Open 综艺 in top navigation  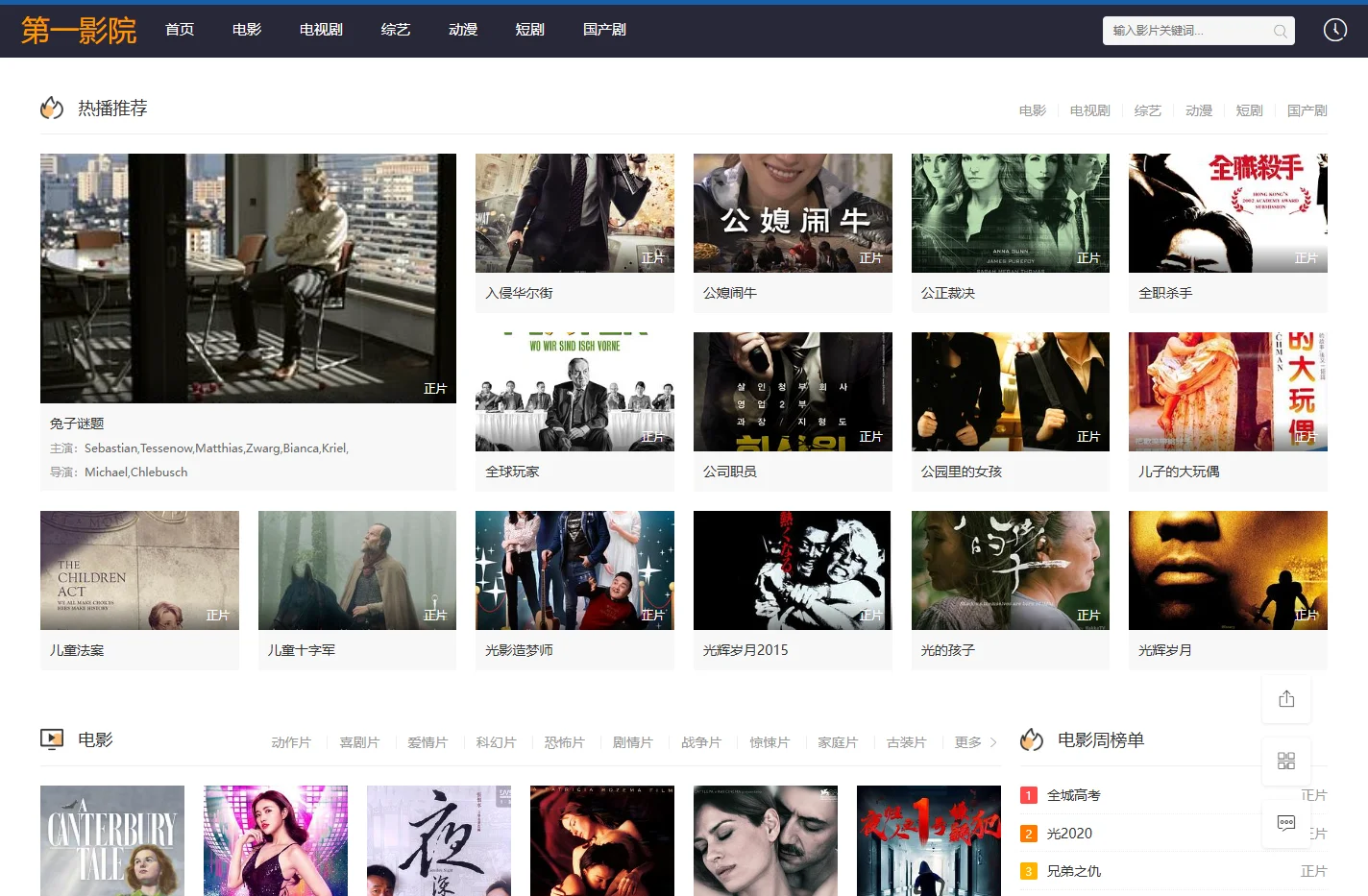click(x=396, y=30)
